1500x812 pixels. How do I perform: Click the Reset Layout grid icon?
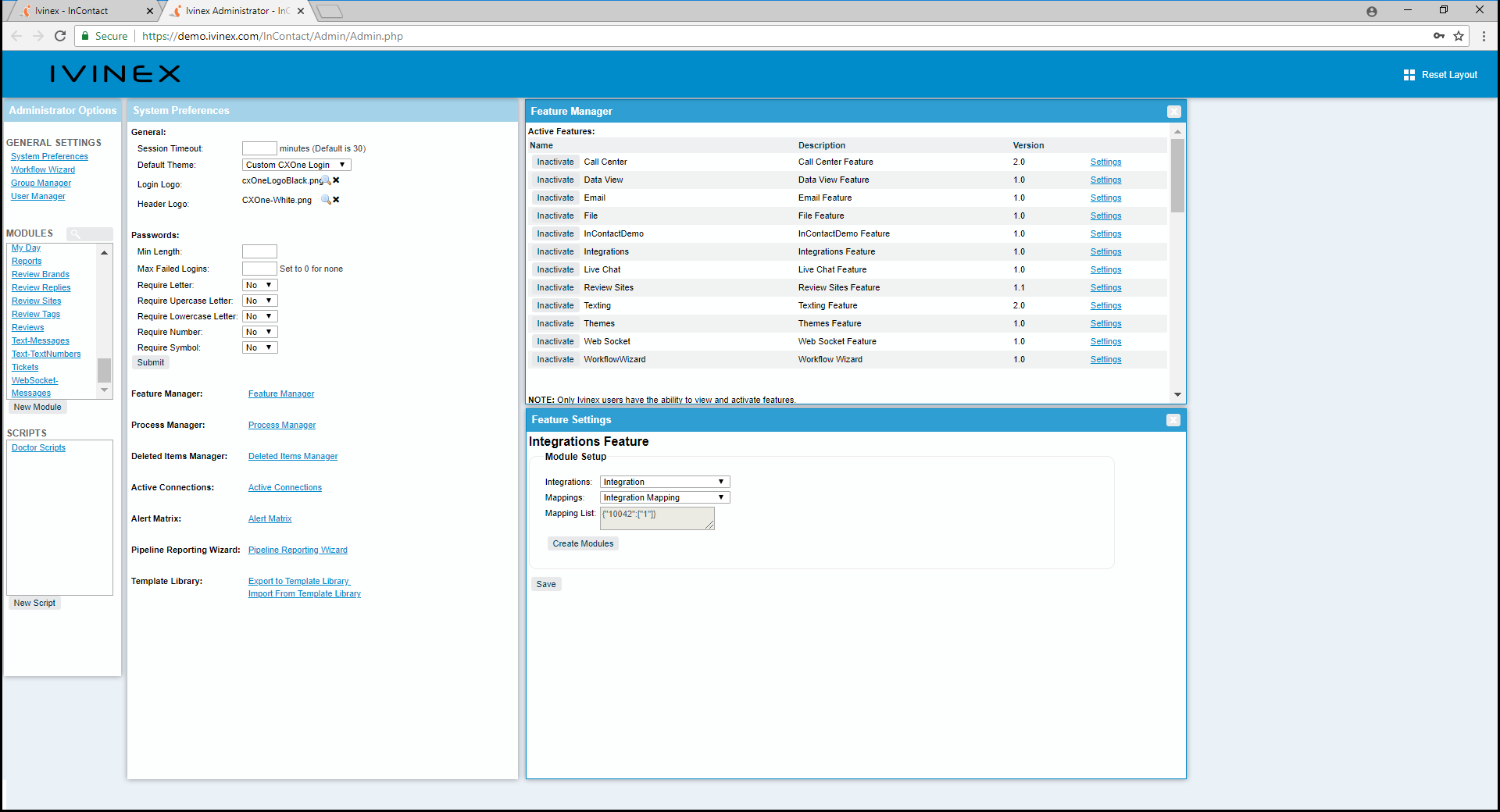(1409, 75)
